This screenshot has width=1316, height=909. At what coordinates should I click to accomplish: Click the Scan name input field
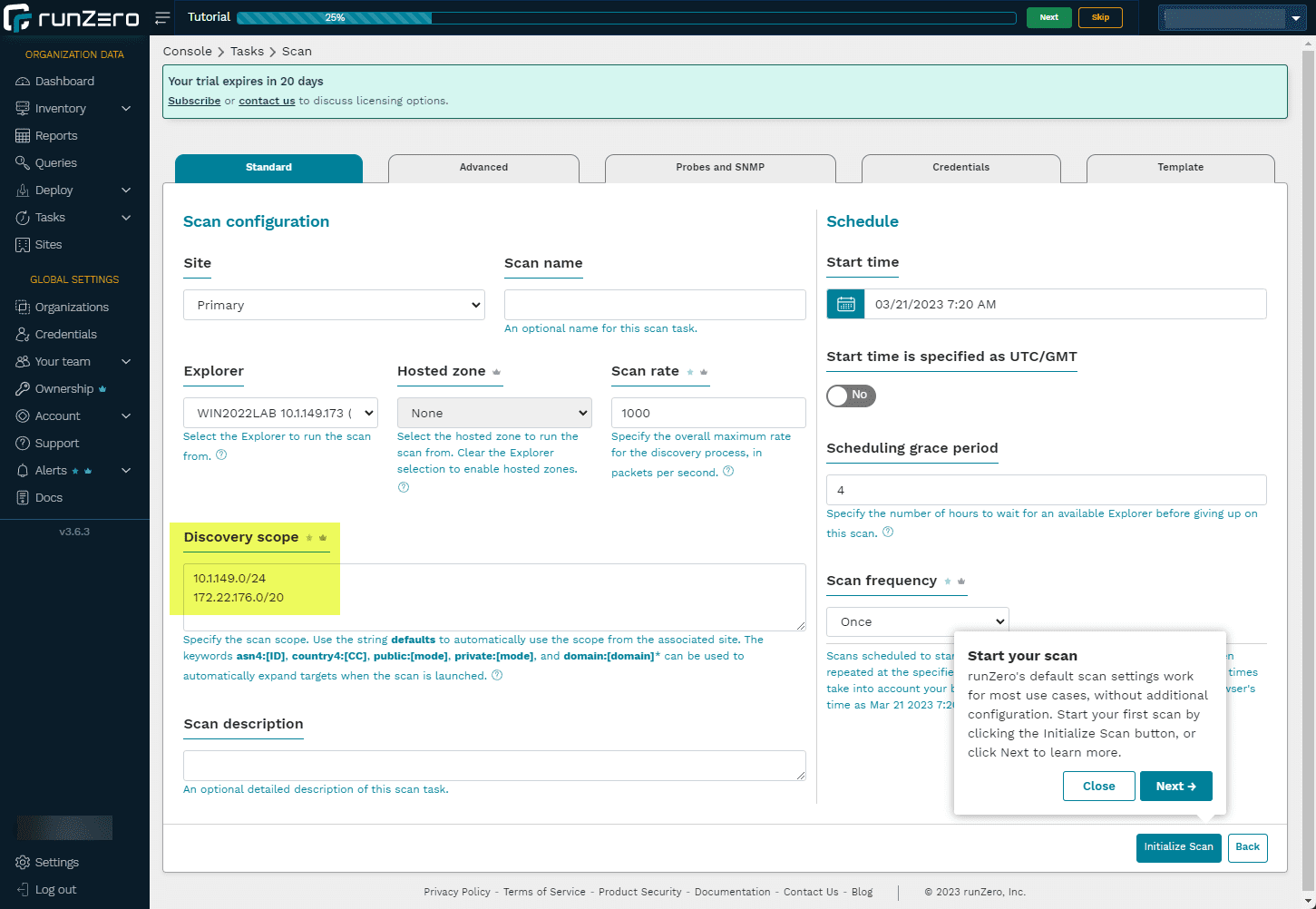(x=655, y=305)
